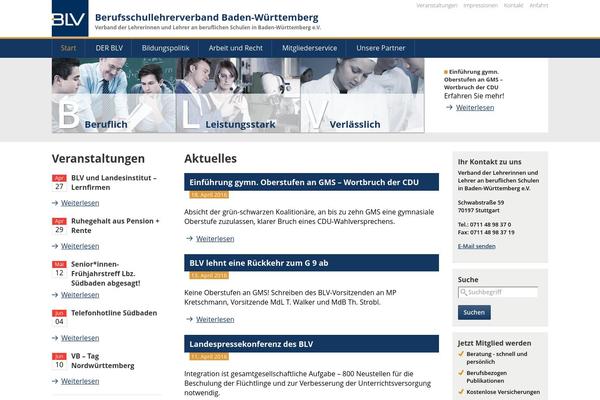Click Weiterlesen under VB – Tag Nordwürttemberg
Viewport: 600px width, 400px height.
80,381
